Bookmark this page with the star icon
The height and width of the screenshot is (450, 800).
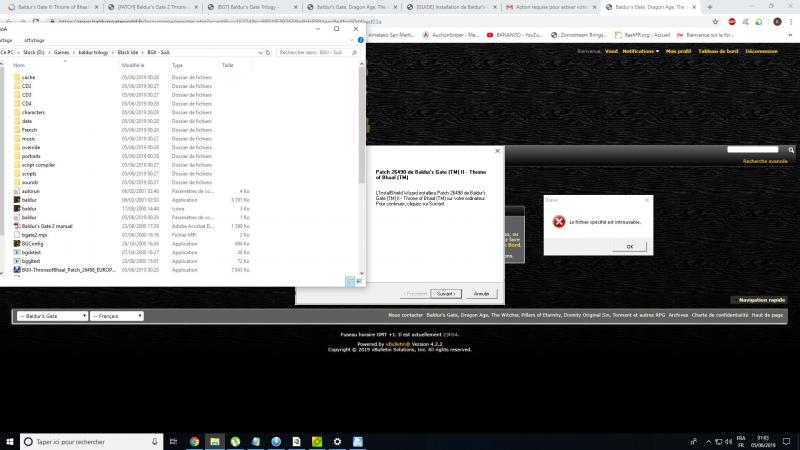(x=715, y=22)
